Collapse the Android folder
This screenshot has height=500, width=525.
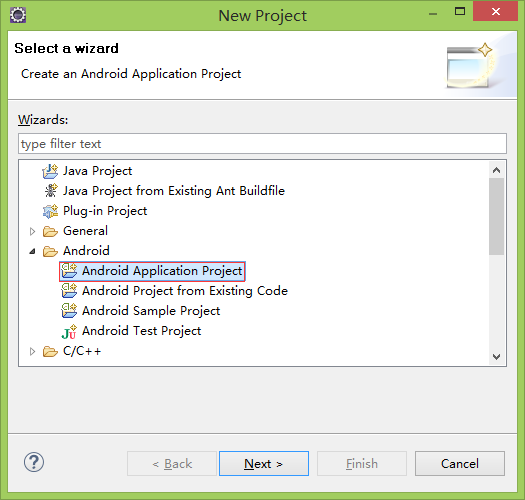tap(32, 251)
